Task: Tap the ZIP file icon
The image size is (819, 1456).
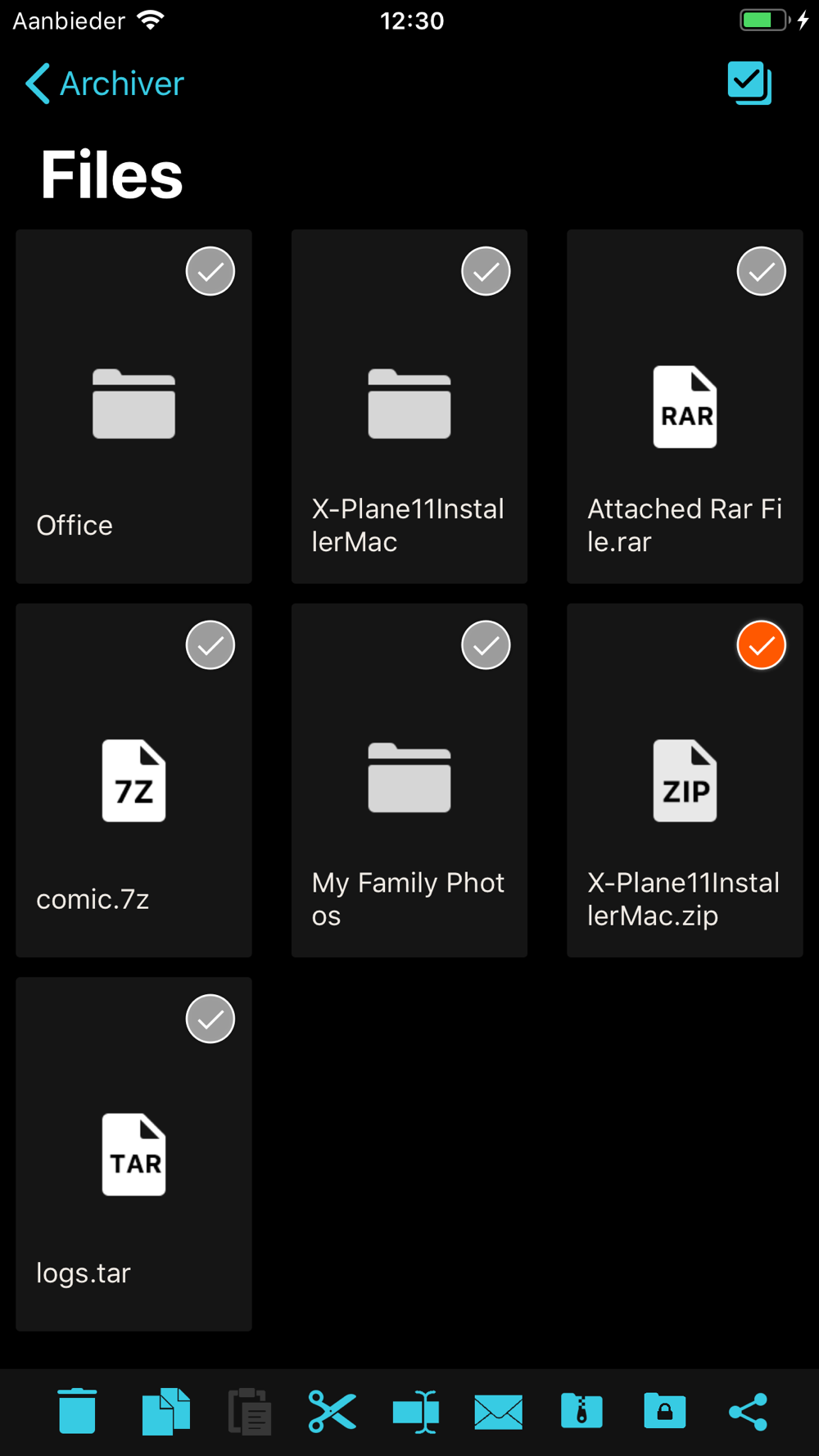Action: coord(685,780)
